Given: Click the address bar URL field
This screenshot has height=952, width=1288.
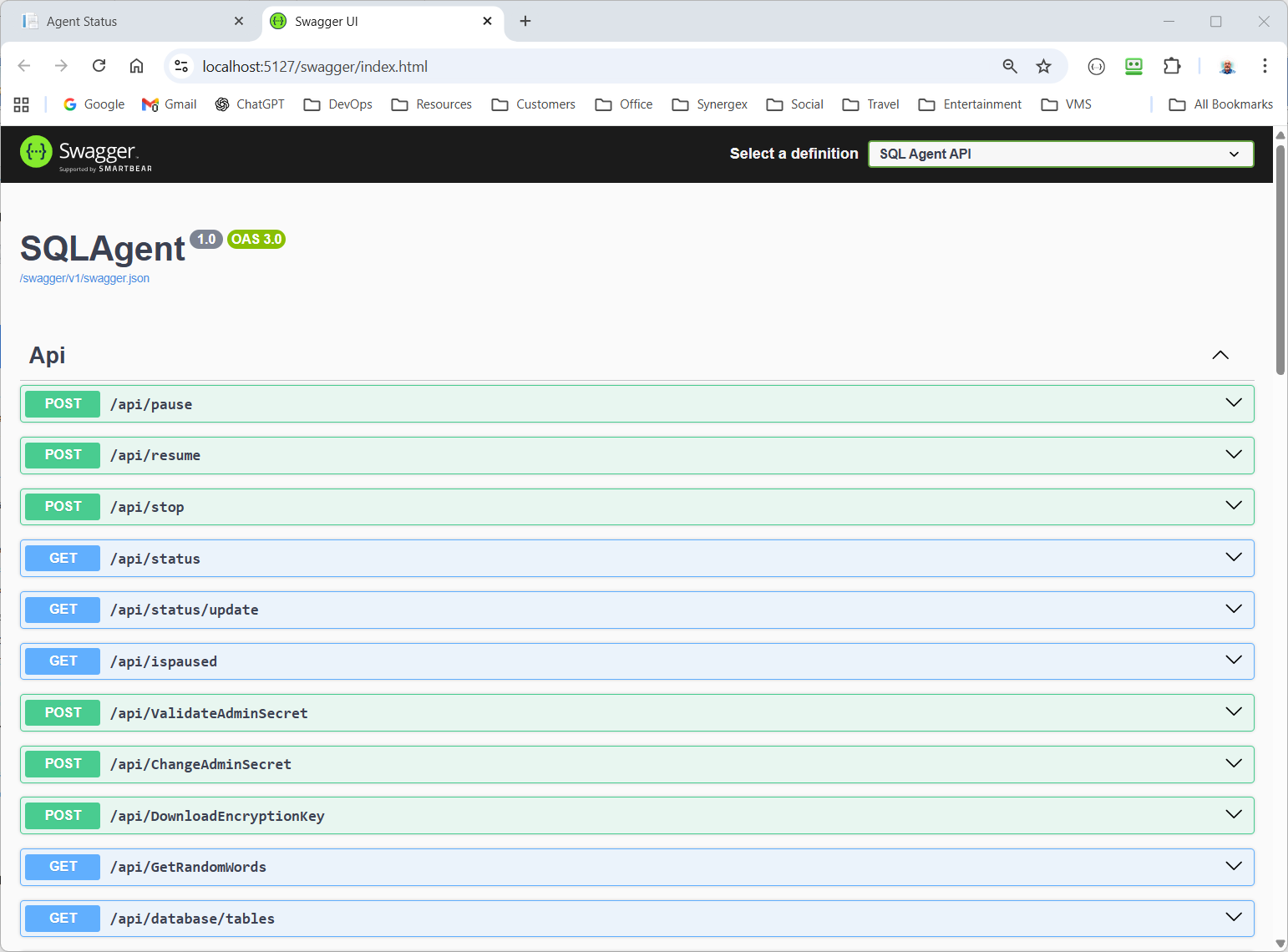Looking at the screenshot, I should (585, 67).
